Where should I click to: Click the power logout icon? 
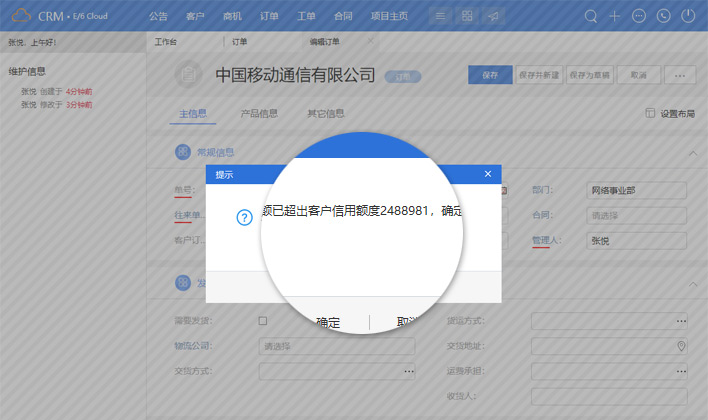click(x=688, y=16)
